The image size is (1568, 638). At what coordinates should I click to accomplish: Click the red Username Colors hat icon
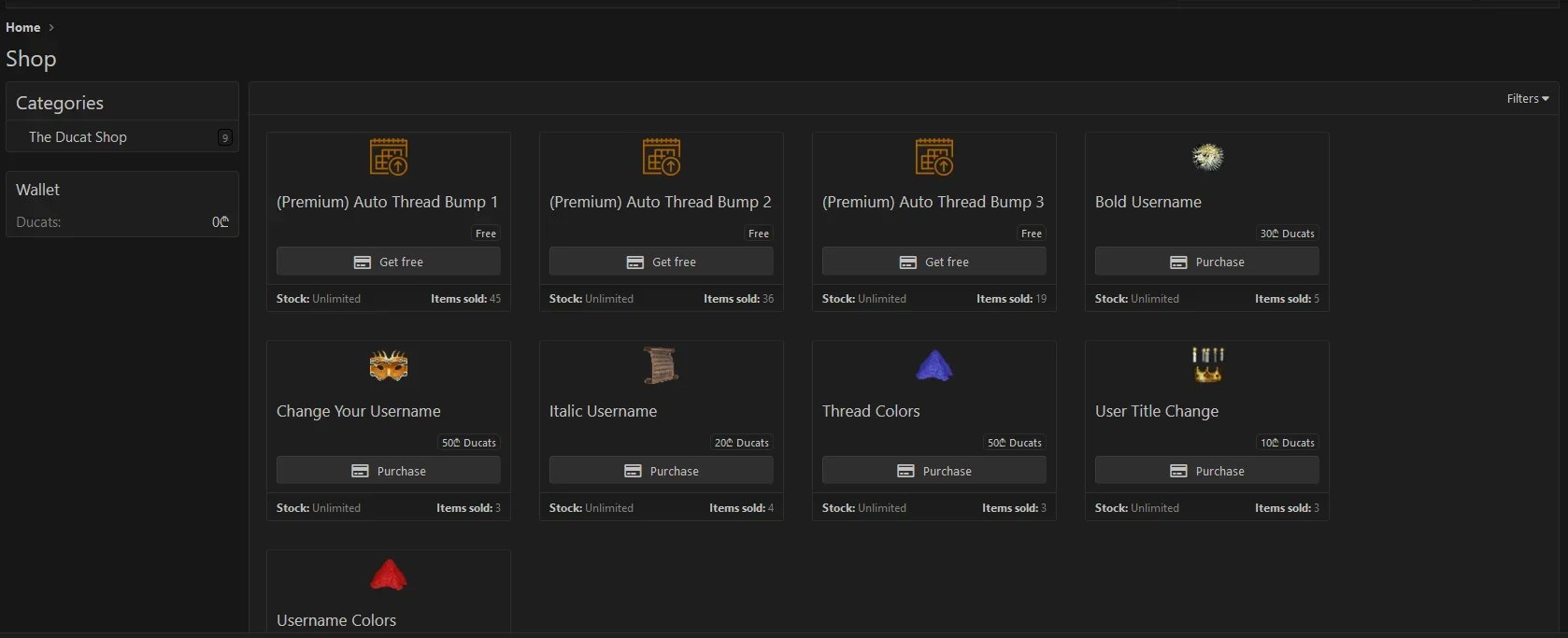click(389, 574)
